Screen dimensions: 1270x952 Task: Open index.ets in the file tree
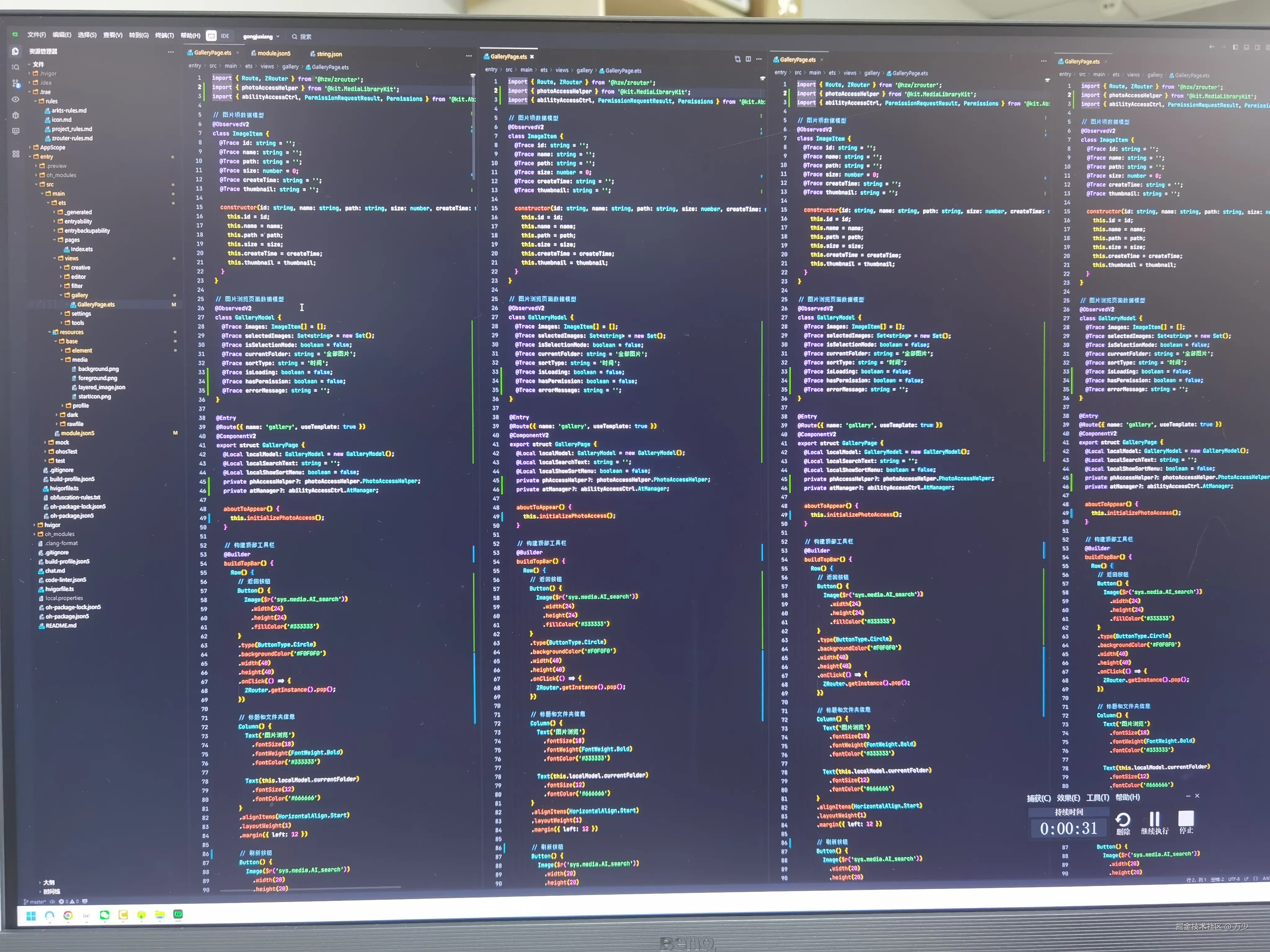click(x=81, y=249)
